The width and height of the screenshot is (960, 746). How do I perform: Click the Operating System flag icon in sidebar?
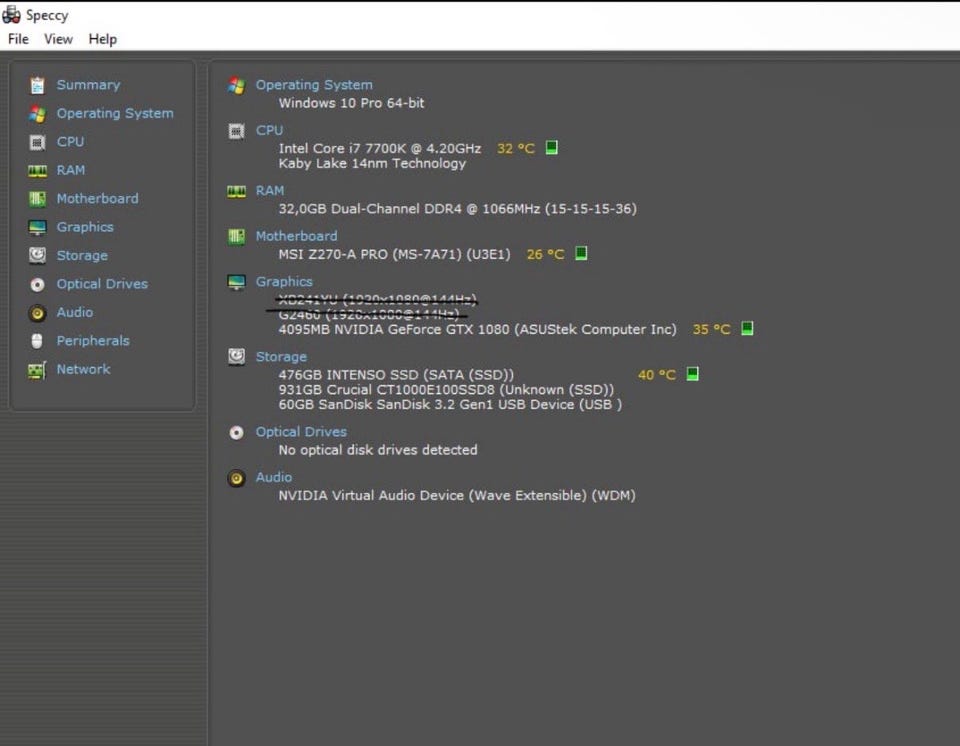[37, 114]
